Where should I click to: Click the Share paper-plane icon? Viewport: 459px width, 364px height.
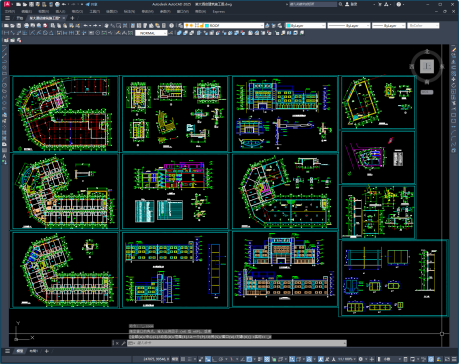(87, 4)
